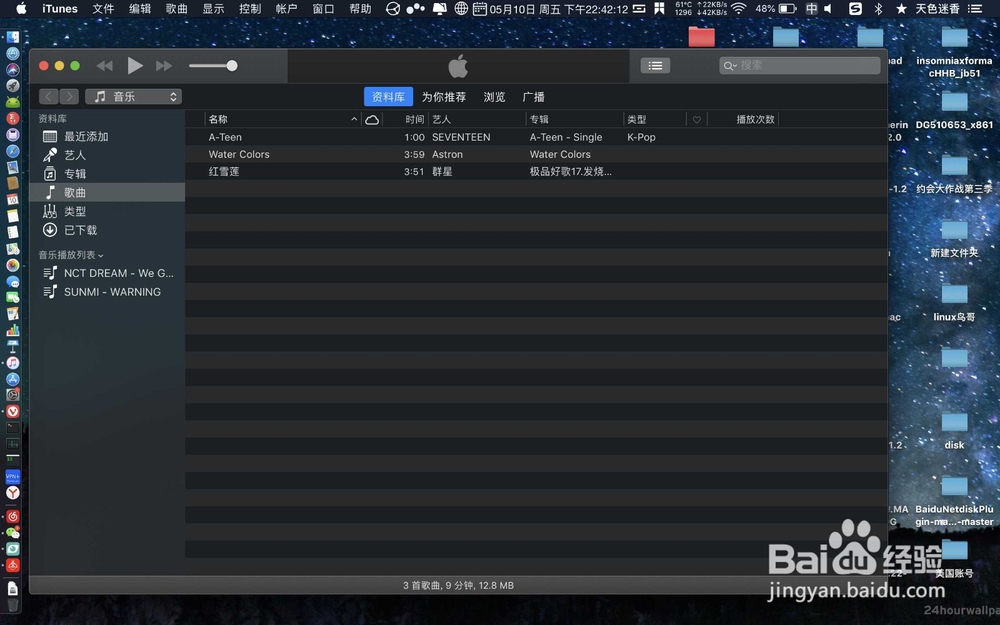Open the notification center list icon
The image size is (1000, 625).
point(974,9)
